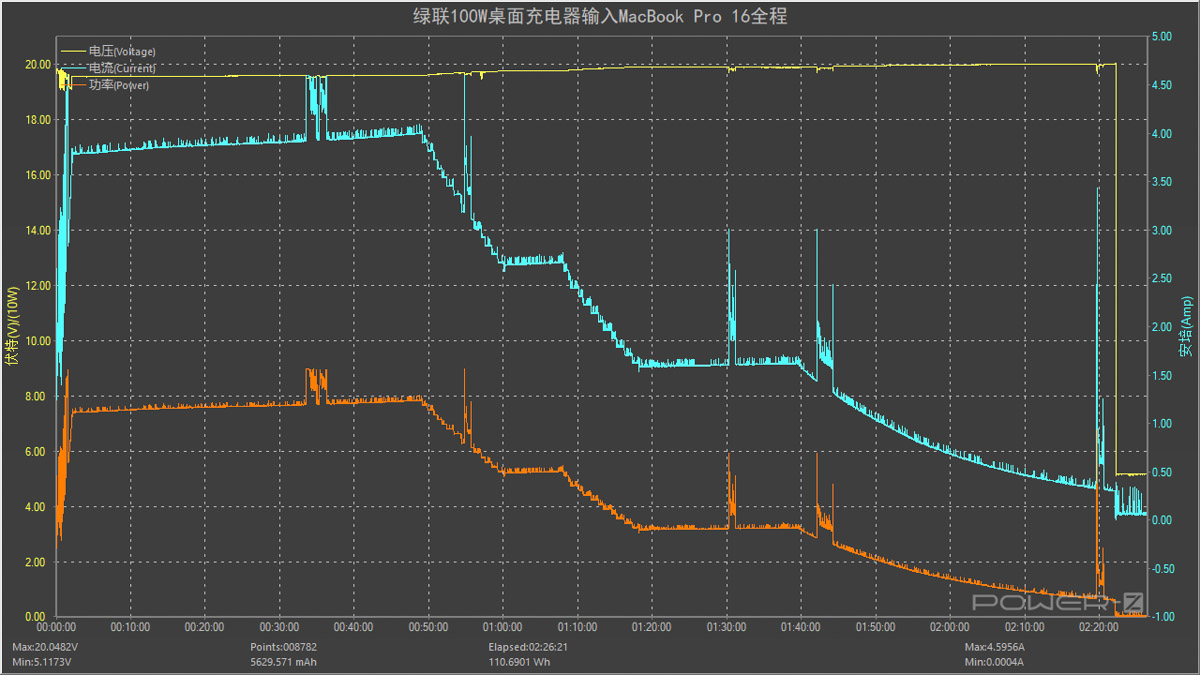1200x675 pixels.
Task: Click the Points:008782 counter
Action: 284,647
